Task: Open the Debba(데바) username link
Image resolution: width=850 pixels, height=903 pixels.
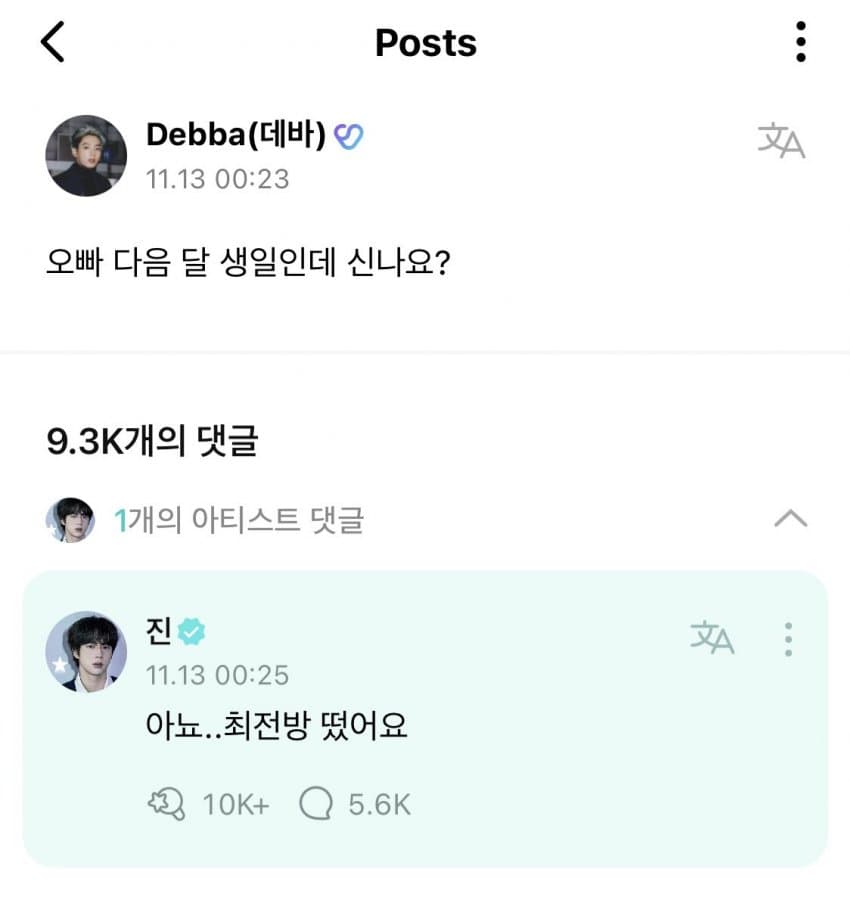Action: [236, 136]
